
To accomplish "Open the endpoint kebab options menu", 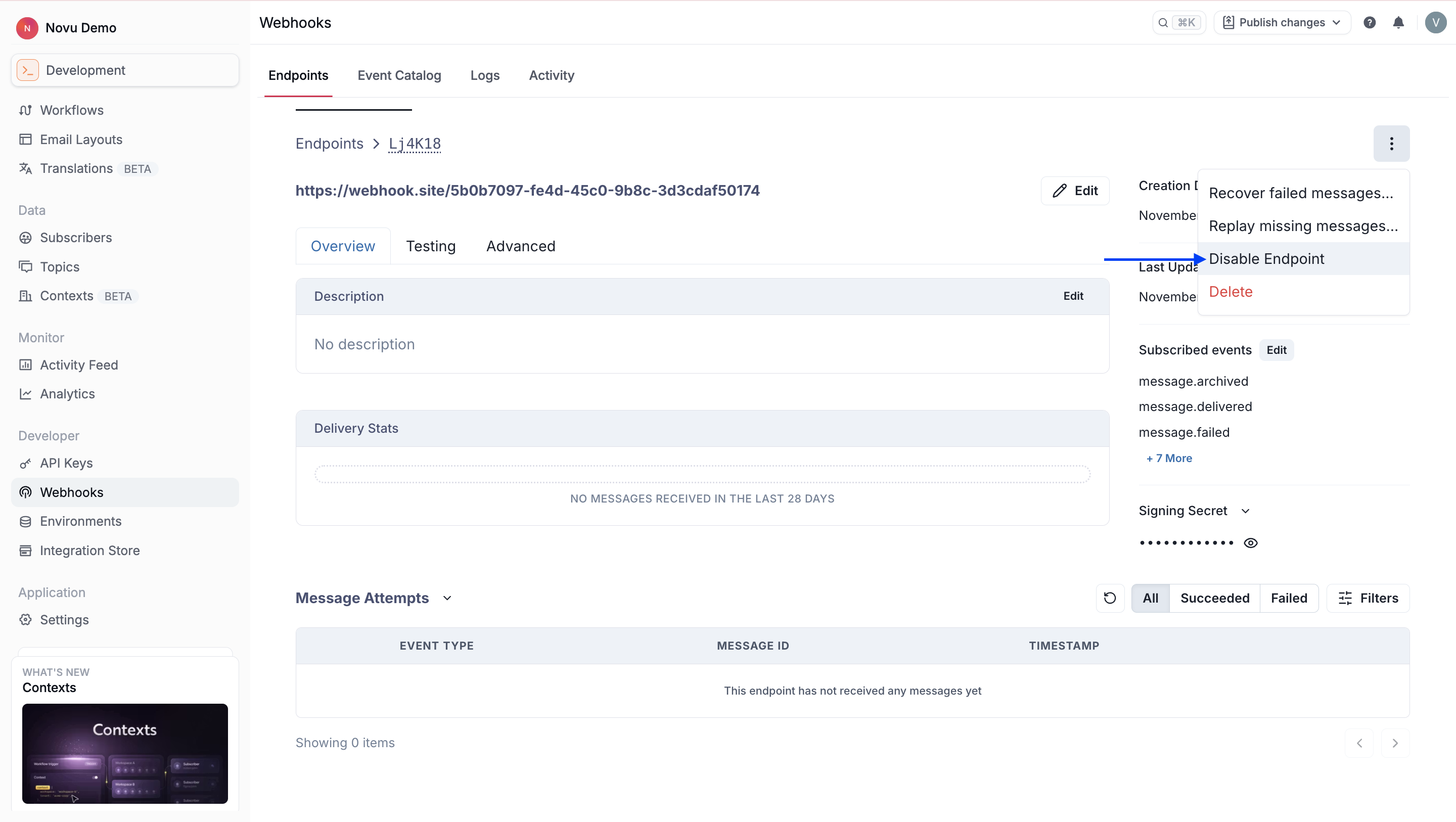I will click(x=1391, y=144).
